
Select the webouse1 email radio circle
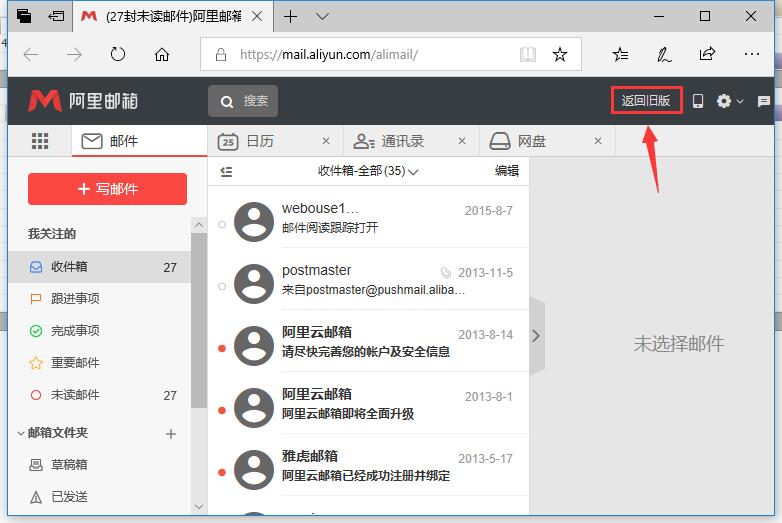222,224
